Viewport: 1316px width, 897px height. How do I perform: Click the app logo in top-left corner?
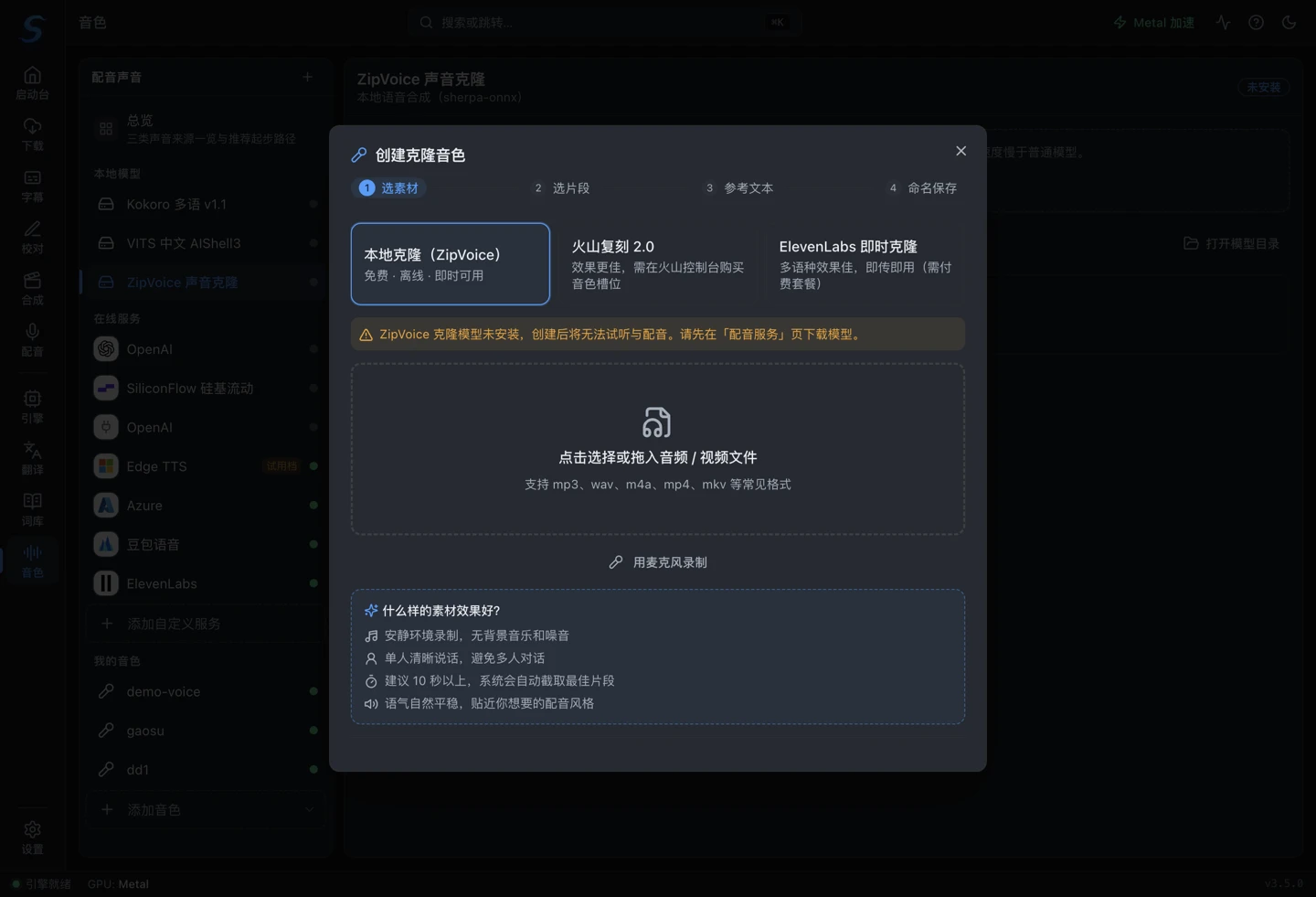point(32,27)
